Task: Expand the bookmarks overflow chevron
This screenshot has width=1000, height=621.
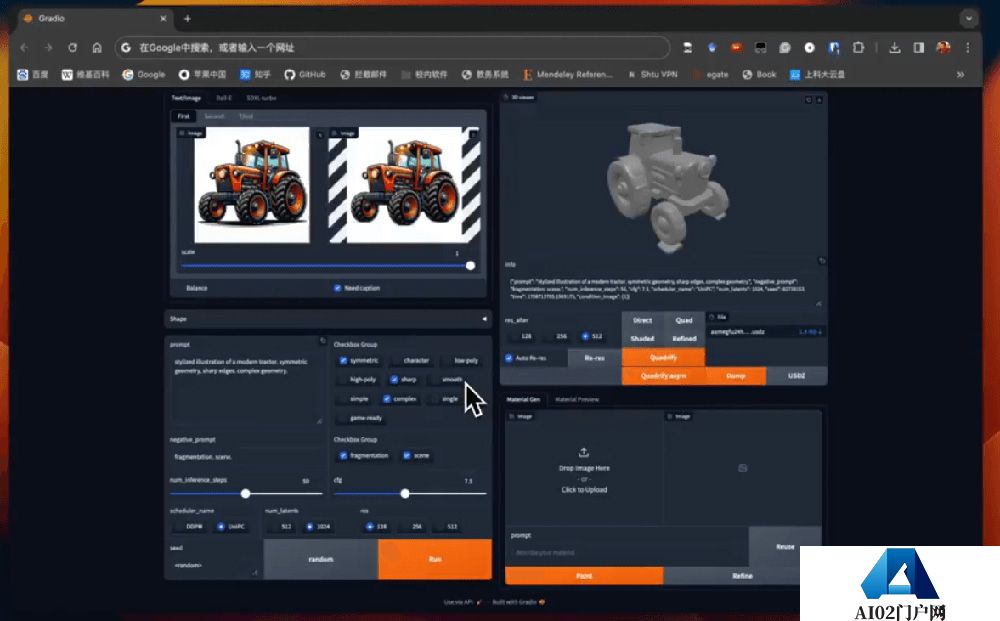Action: tap(960, 75)
